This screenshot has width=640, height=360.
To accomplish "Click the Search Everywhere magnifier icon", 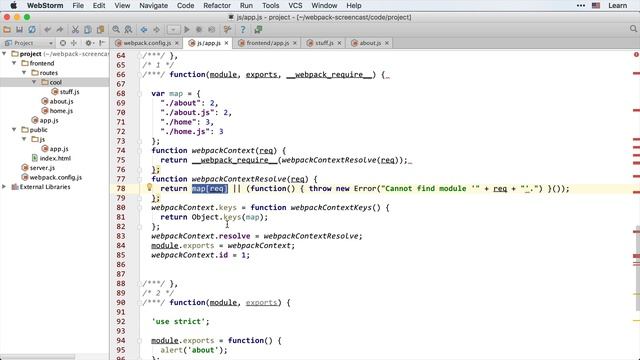I will pyautogui.click(x=633, y=29).
